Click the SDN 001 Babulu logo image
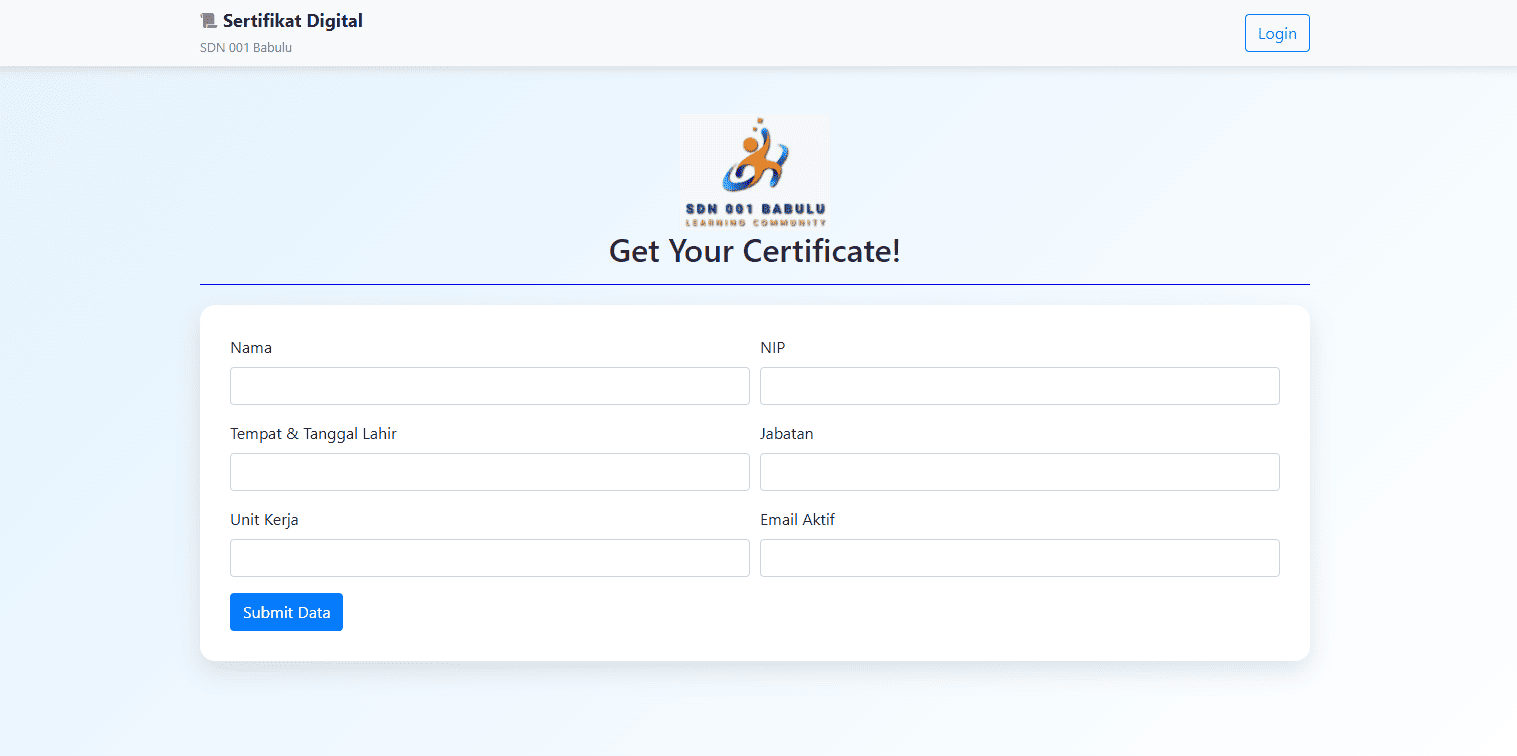 tap(754, 171)
